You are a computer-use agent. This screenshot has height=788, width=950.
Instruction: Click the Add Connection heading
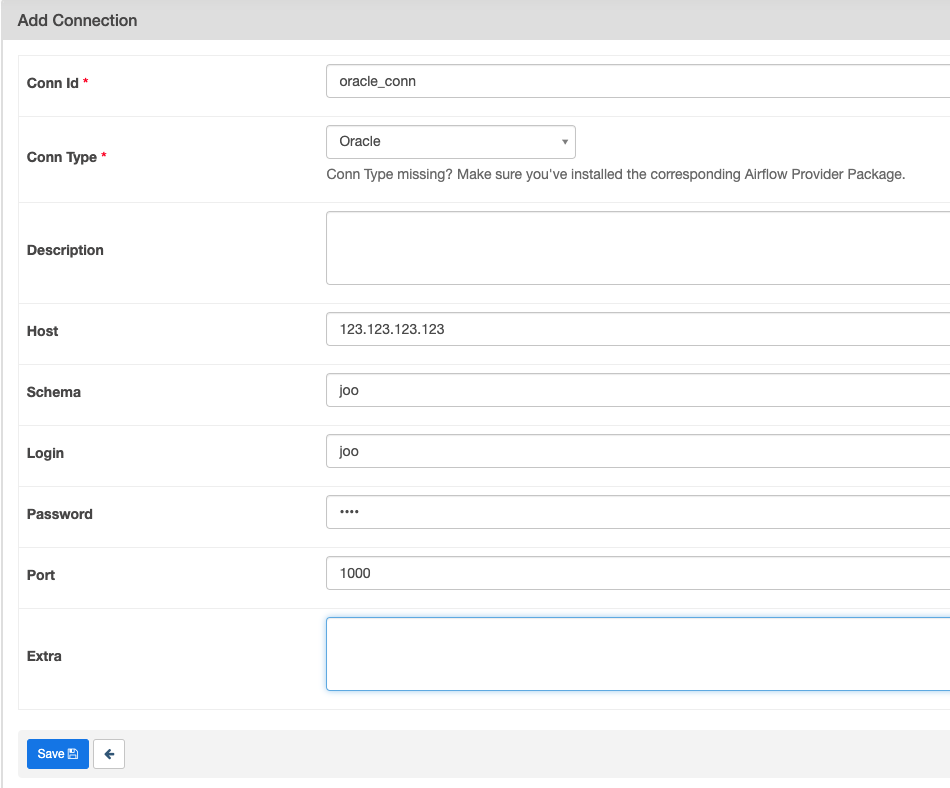click(x=78, y=21)
